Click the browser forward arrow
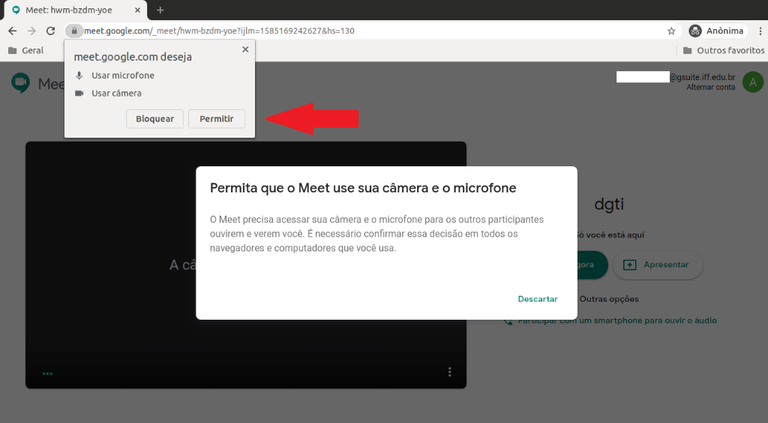The image size is (768, 423). coord(31,31)
